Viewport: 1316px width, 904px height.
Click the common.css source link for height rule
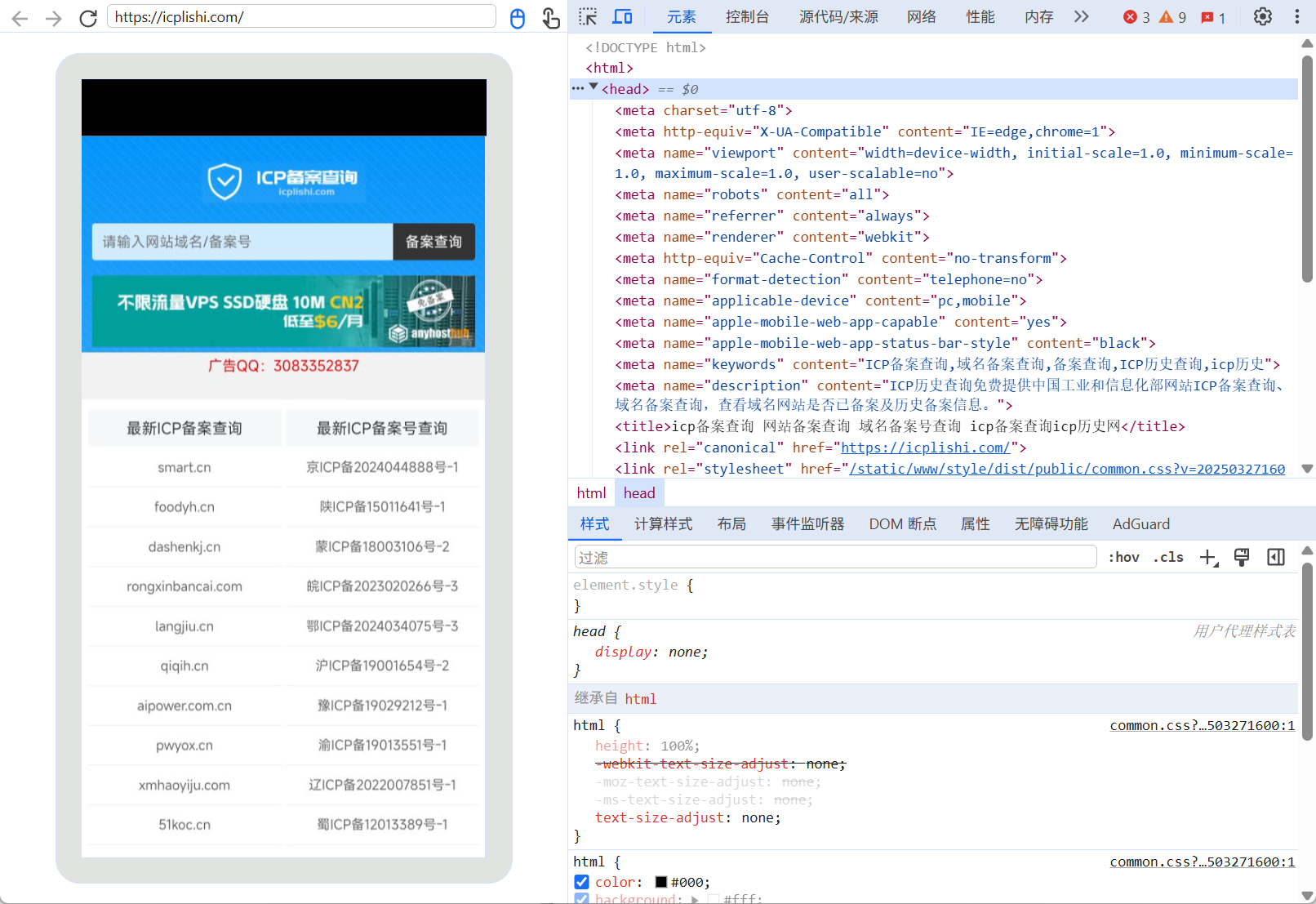pyautogui.click(x=1202, y=725)
